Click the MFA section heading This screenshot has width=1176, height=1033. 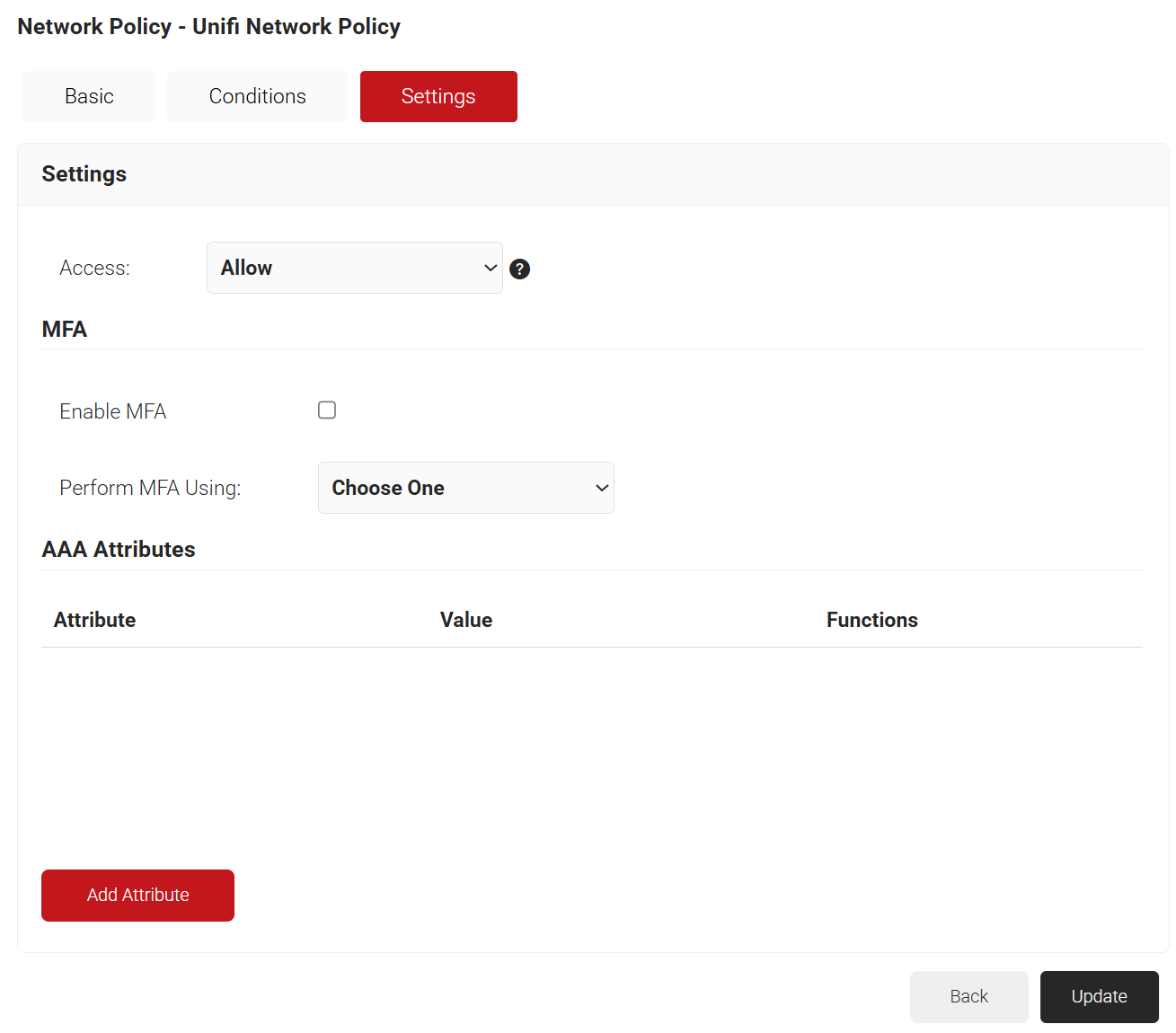(64, 329)
